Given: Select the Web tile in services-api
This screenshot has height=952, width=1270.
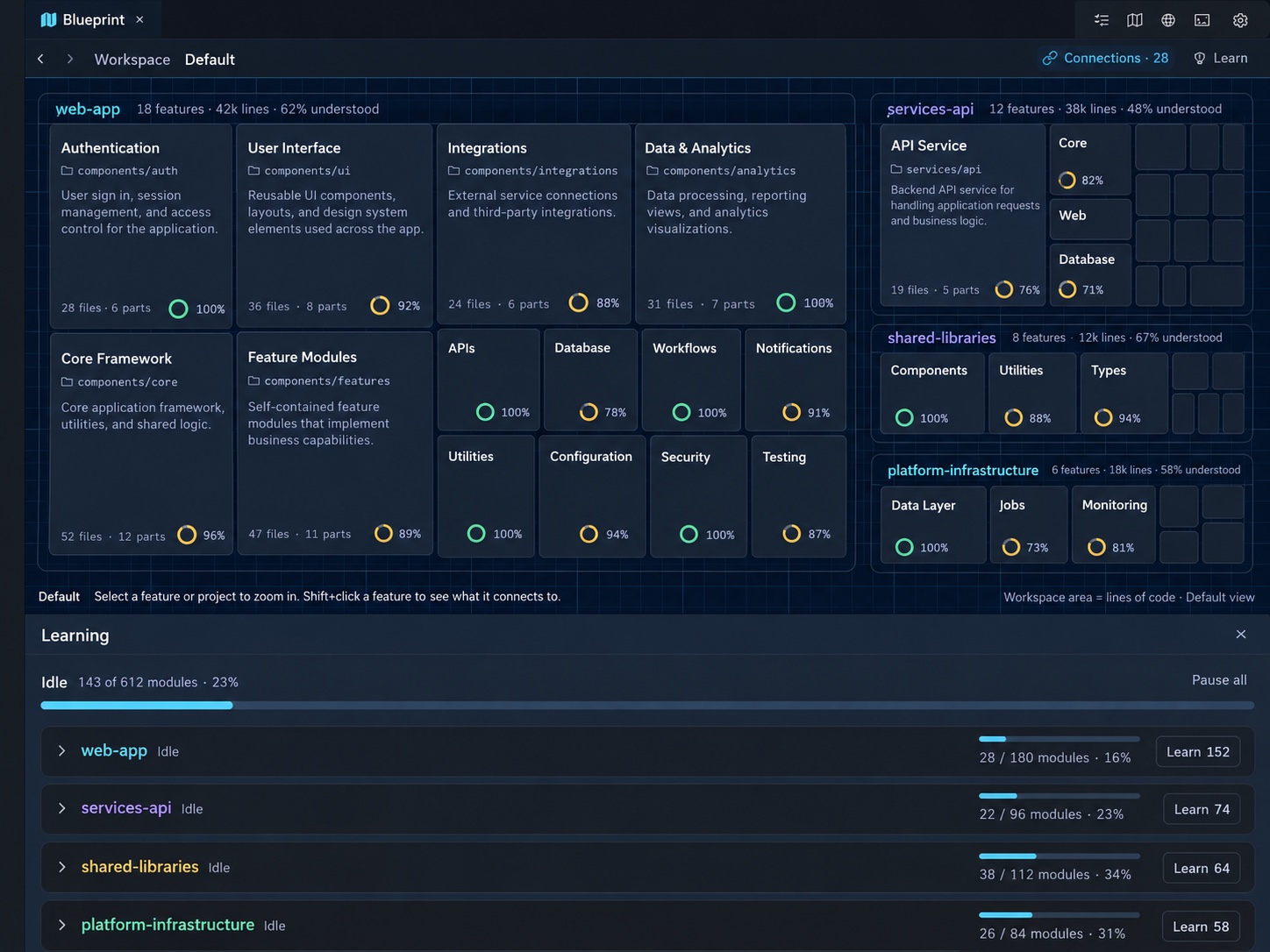Looking at the screenshot, I should (x=1090, y=219).
